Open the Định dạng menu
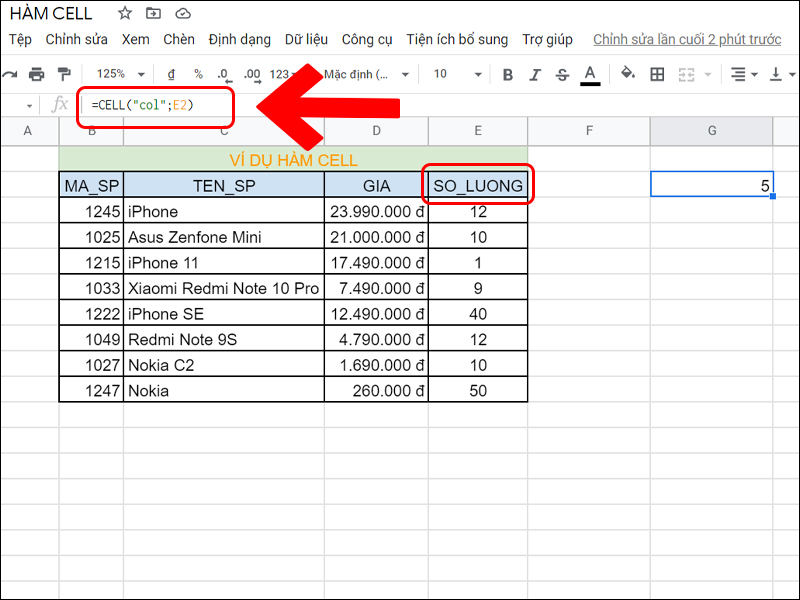 point(240,39)
